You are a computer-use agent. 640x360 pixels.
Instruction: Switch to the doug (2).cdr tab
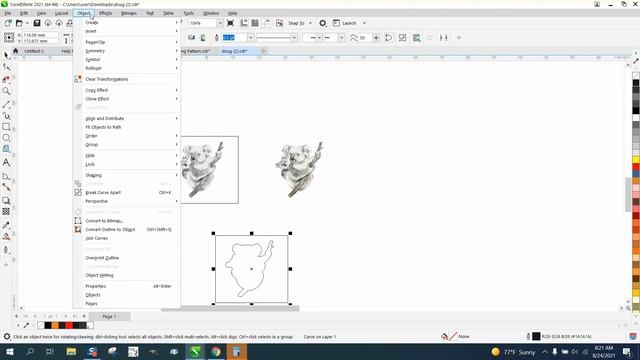click(x=234, y=51)
